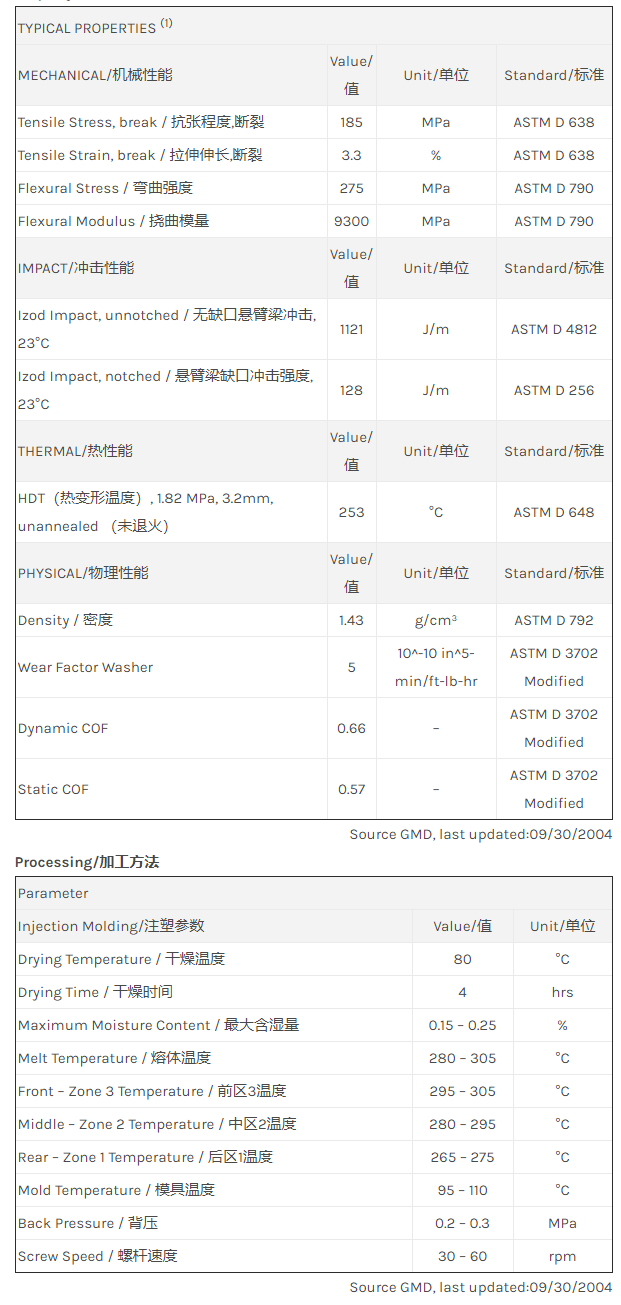This screenshot has width=621, height=1305.
Task: Click the Processing/加工方法 heading
Action: click(x=87, y=861)
